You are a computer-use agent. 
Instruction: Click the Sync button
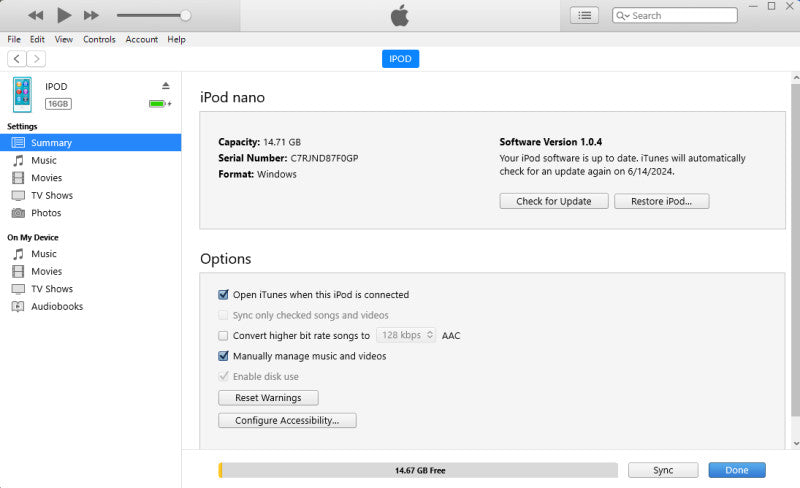tap(663, 470)
